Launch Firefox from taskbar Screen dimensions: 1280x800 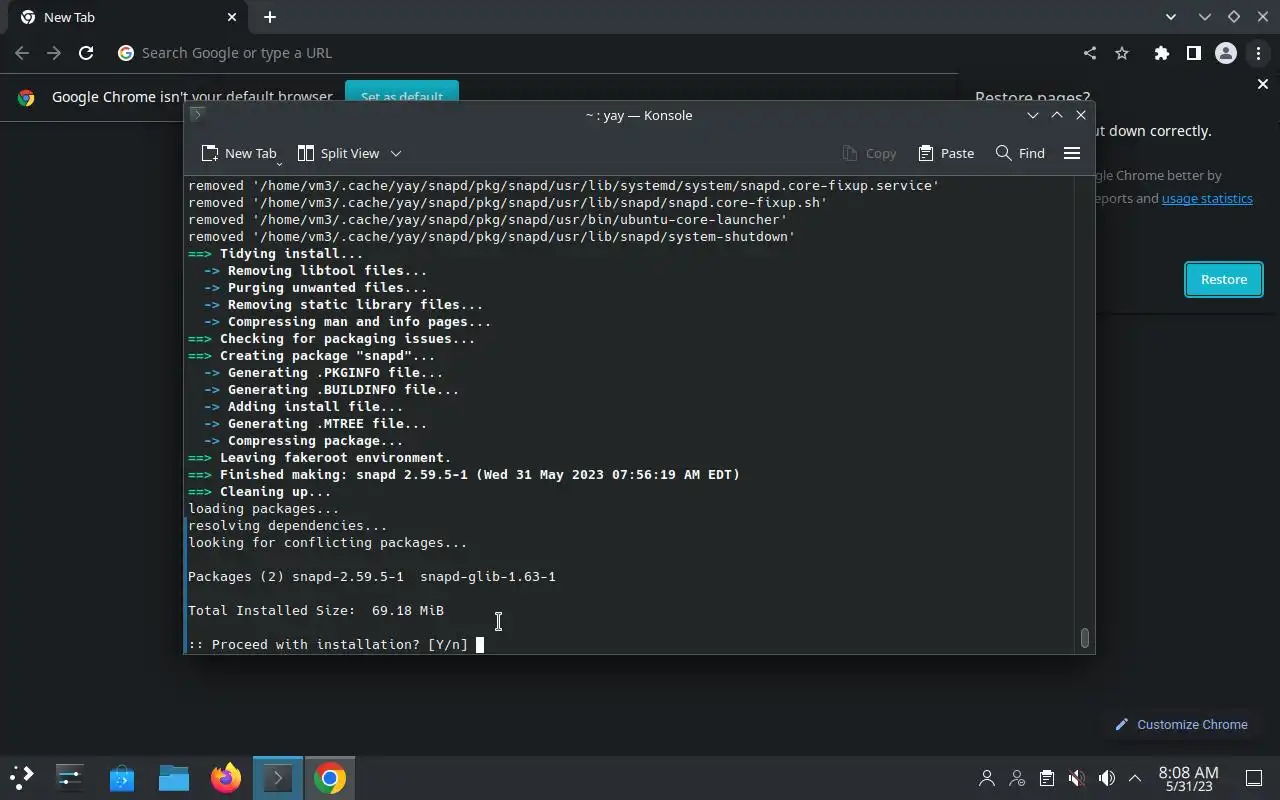(x=226, y=777)
